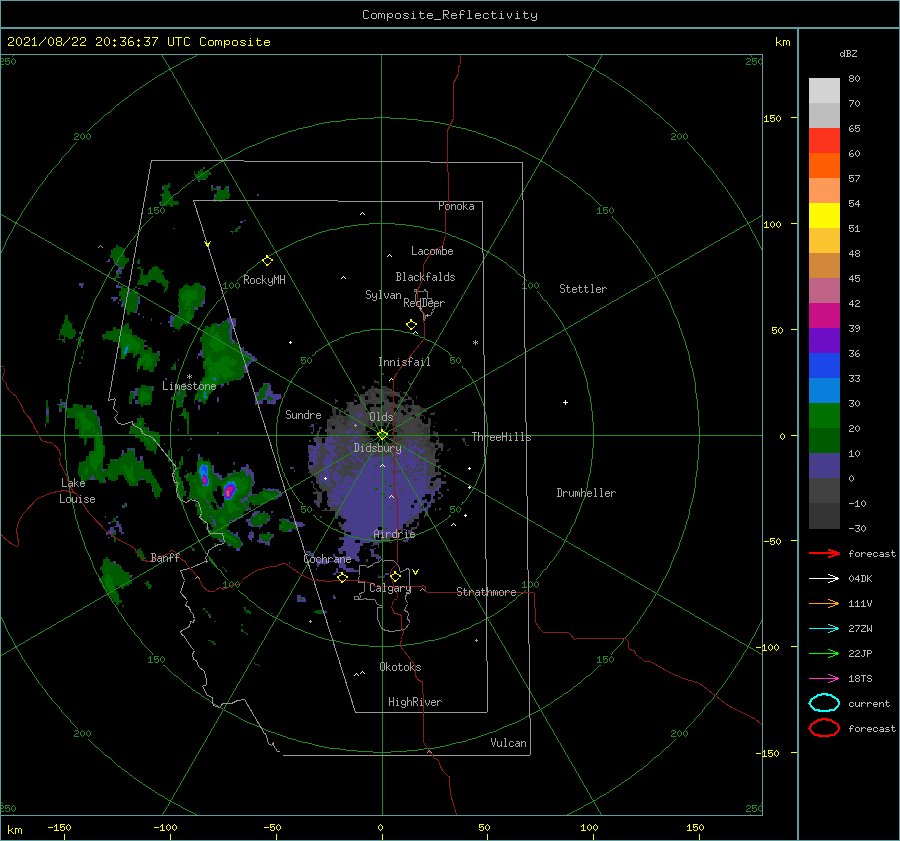Click the orange 111V arrow legend icon
Image resolution: width=900 pixels, height=841 pixels.
point(824,603)
